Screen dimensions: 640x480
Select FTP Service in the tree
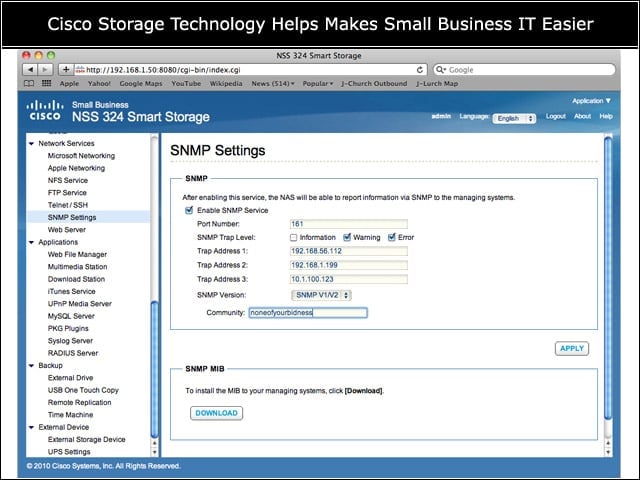point(67,193)
